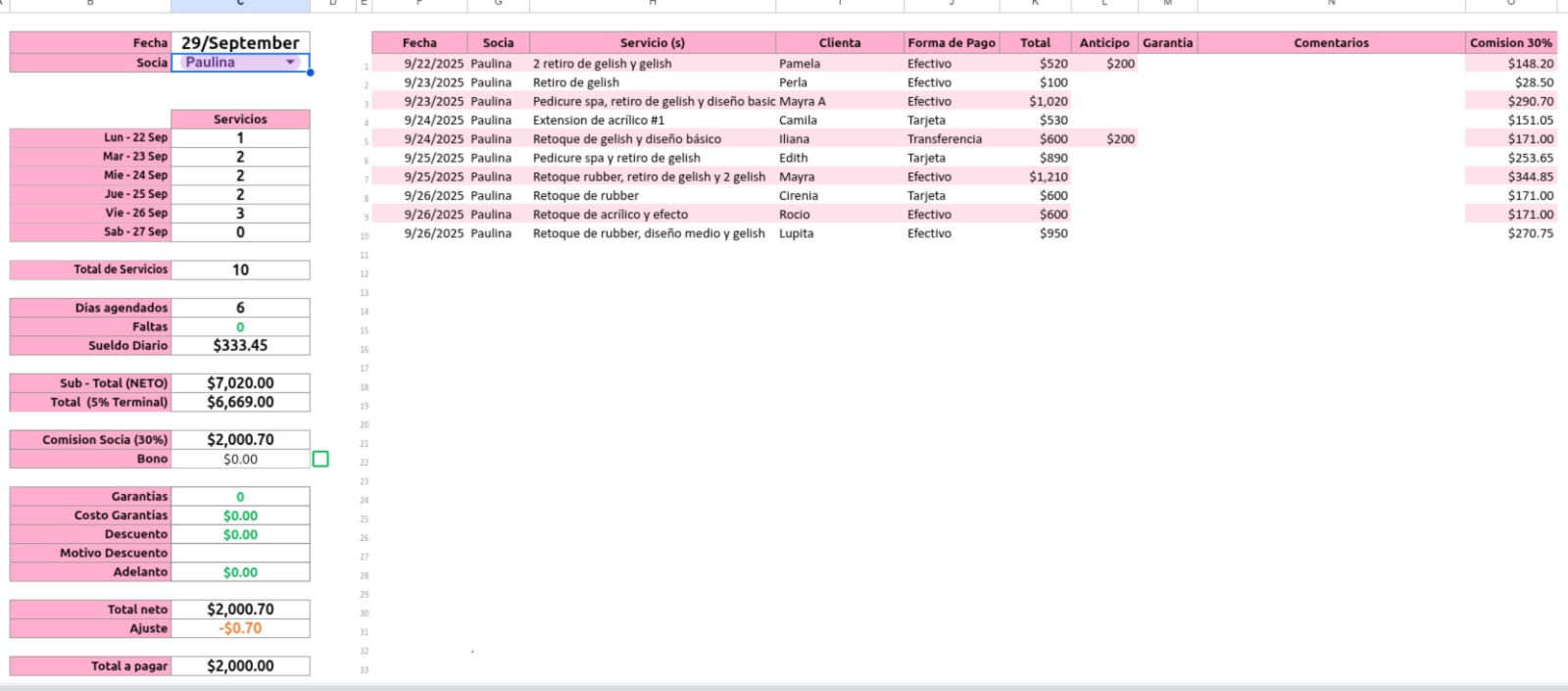Select the Paulina chip in the Socia cell
Viewport: 1568px width, 691px height.
211,63
